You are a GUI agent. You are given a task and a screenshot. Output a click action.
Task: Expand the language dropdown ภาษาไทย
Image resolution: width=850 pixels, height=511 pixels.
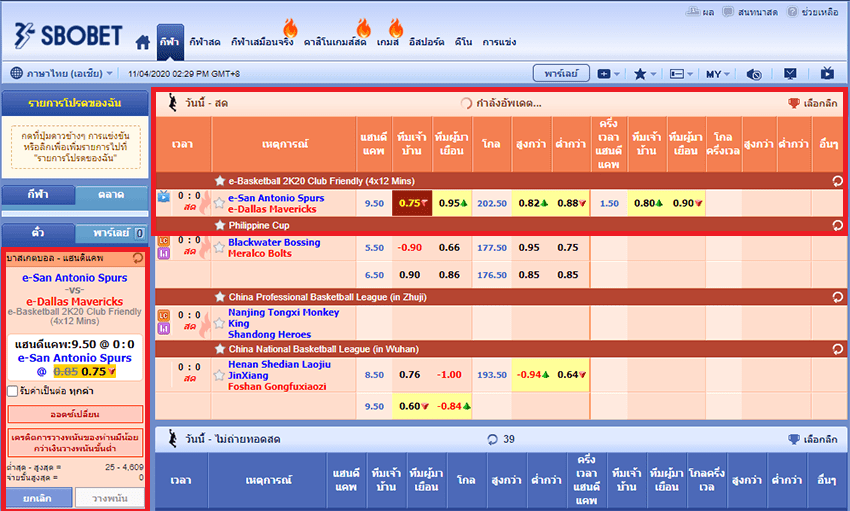pyautogui.click(x=69, y=73)
